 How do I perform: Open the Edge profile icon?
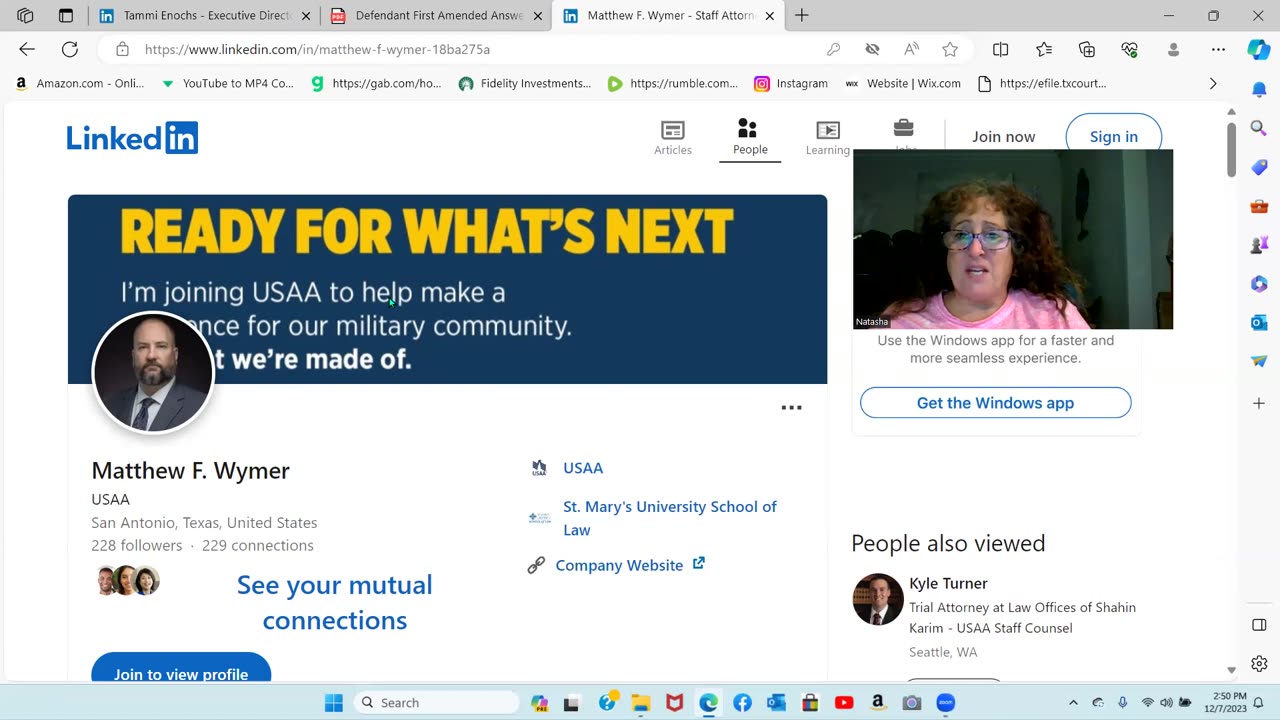(x=1174, y=49)
